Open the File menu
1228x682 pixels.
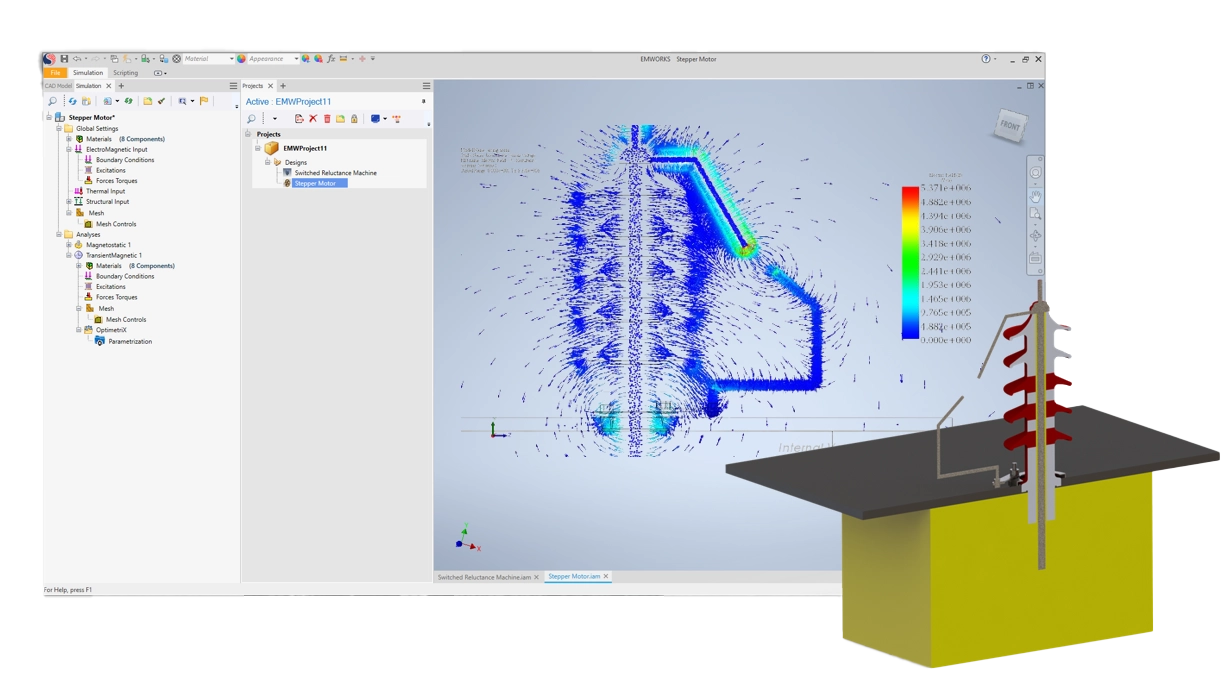(55, 73)
